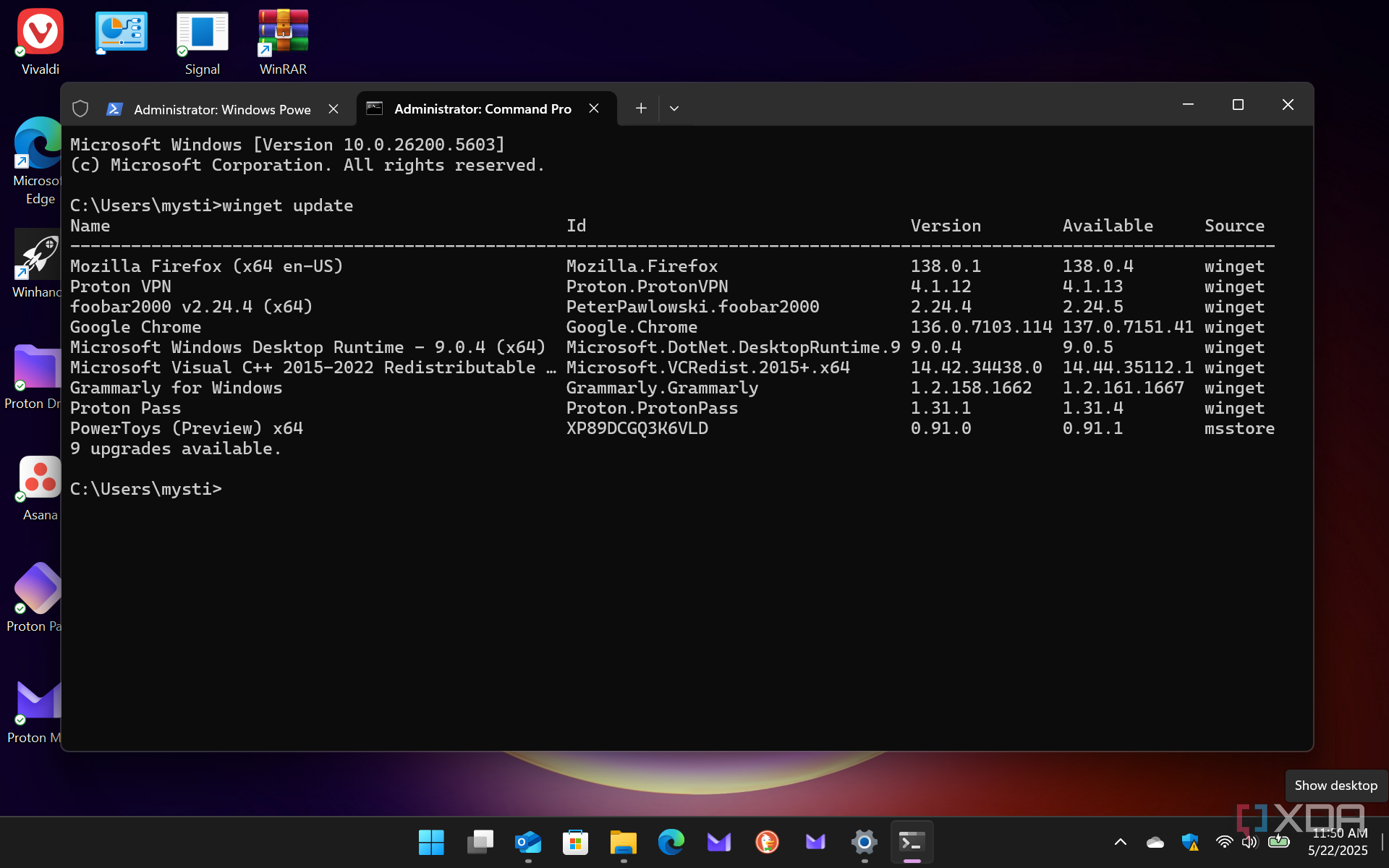Image resolution: width=1389 pixels, height=868 pixels.
Task: Open Microsoft Store from the taskbar
Action: click(x=575, y=842)
